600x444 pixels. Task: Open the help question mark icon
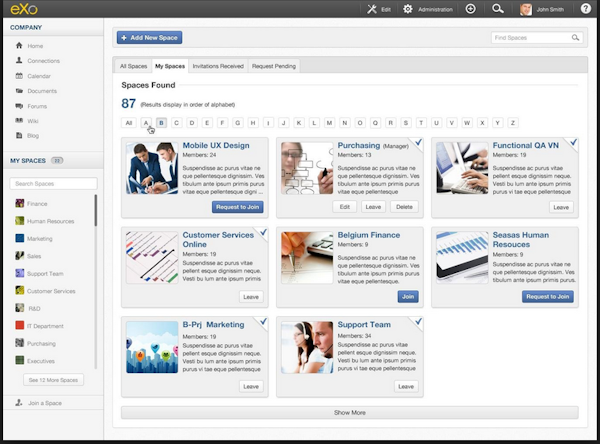[x=585, y=9]
